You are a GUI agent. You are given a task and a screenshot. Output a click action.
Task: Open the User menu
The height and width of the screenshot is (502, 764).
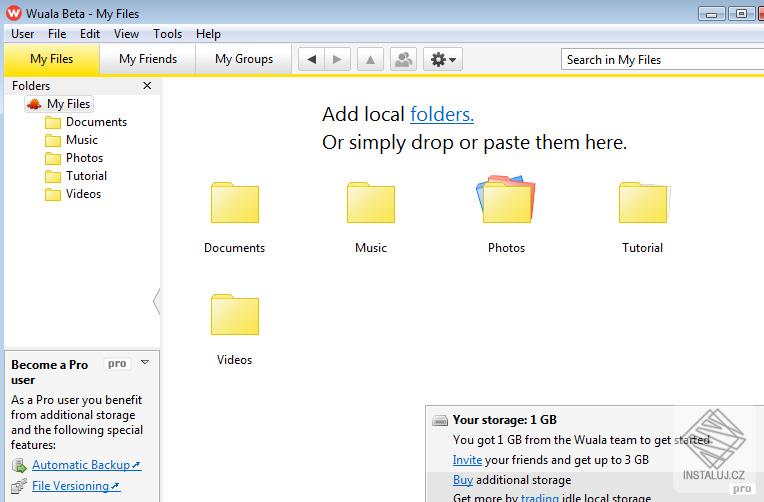pos(22,34)
